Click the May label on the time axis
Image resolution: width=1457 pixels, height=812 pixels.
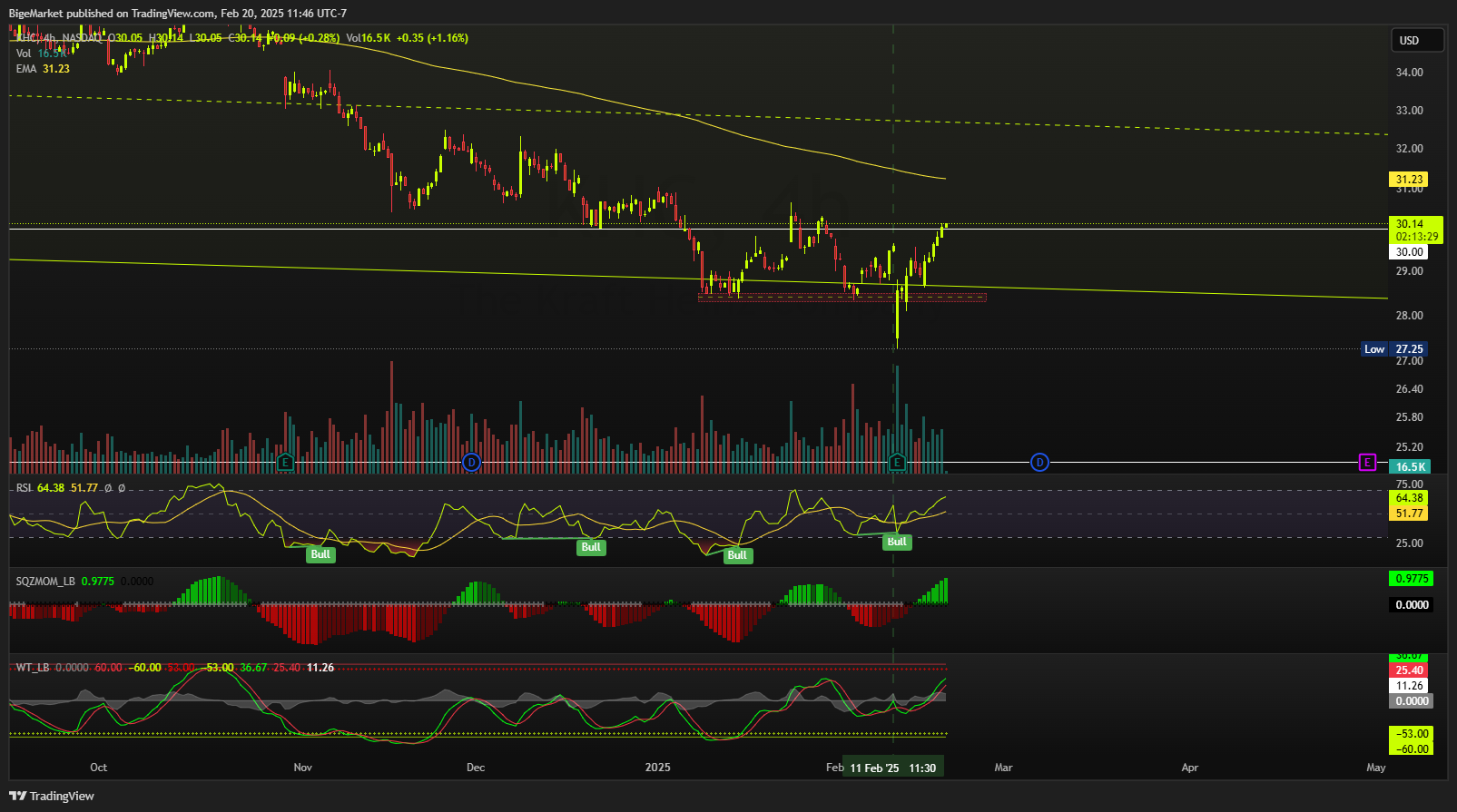tap(1376, 768)
